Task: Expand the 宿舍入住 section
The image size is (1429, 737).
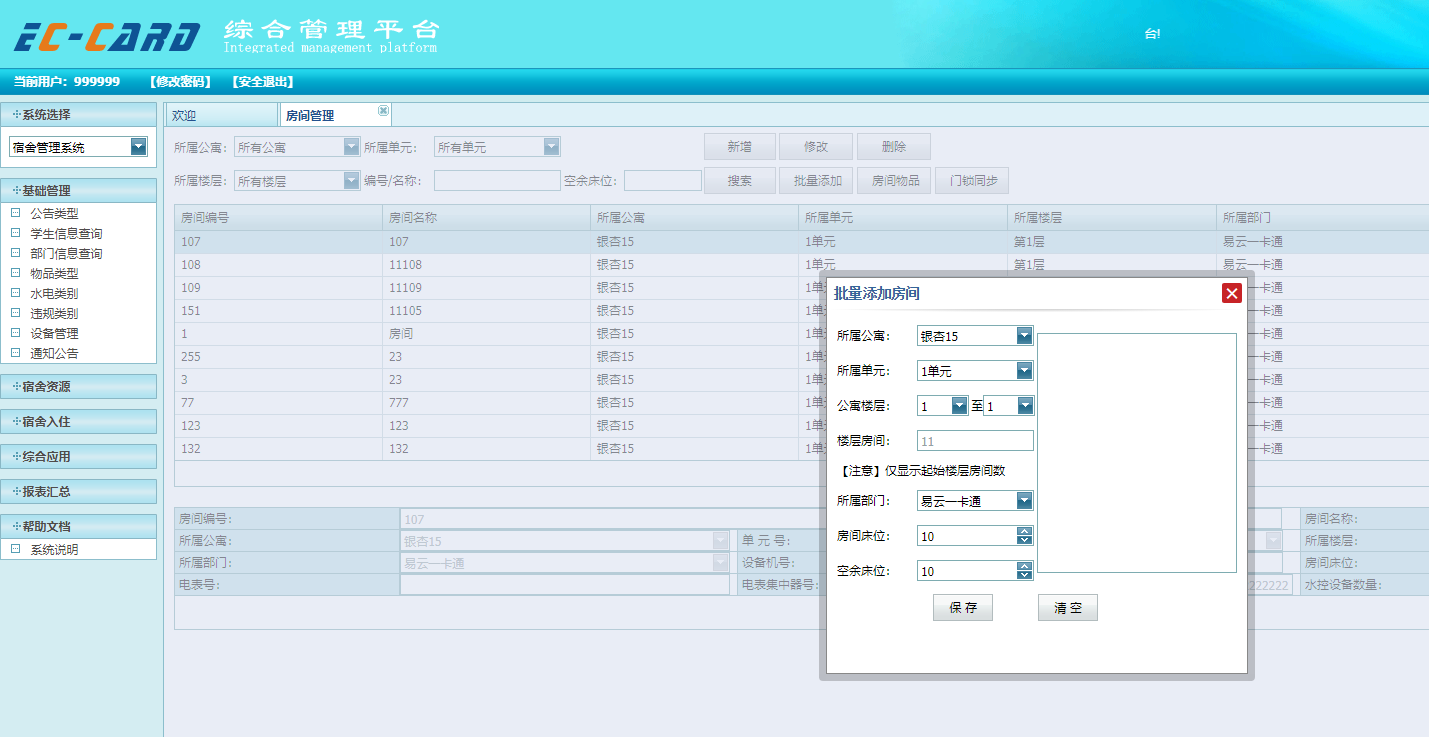Action: click(78, 421)
